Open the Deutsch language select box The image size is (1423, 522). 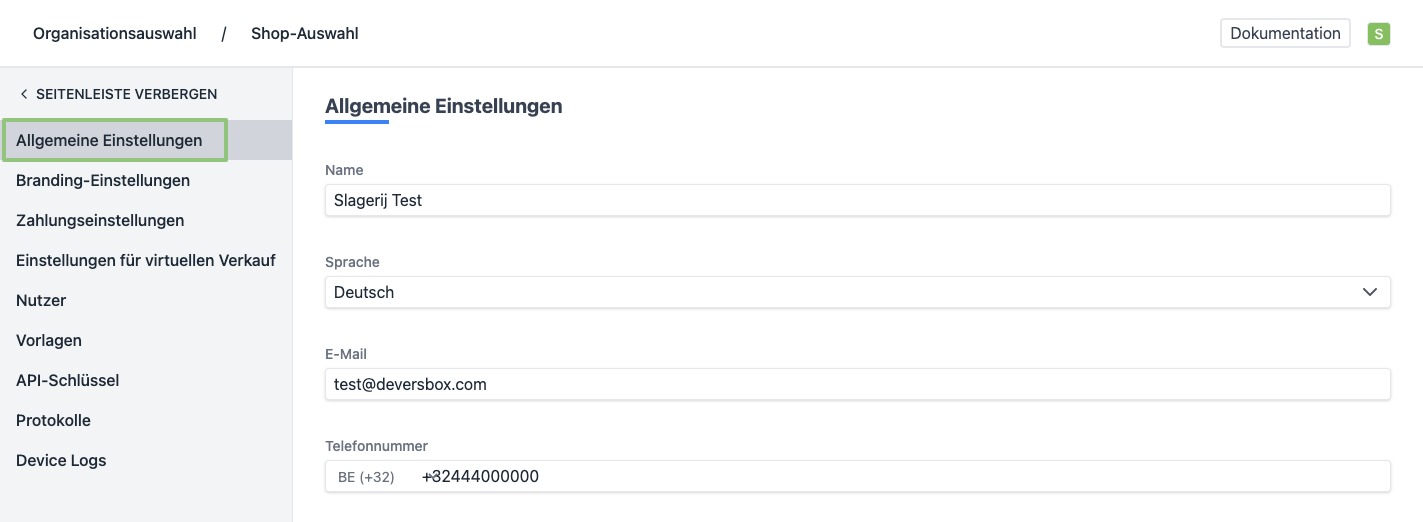840,292
